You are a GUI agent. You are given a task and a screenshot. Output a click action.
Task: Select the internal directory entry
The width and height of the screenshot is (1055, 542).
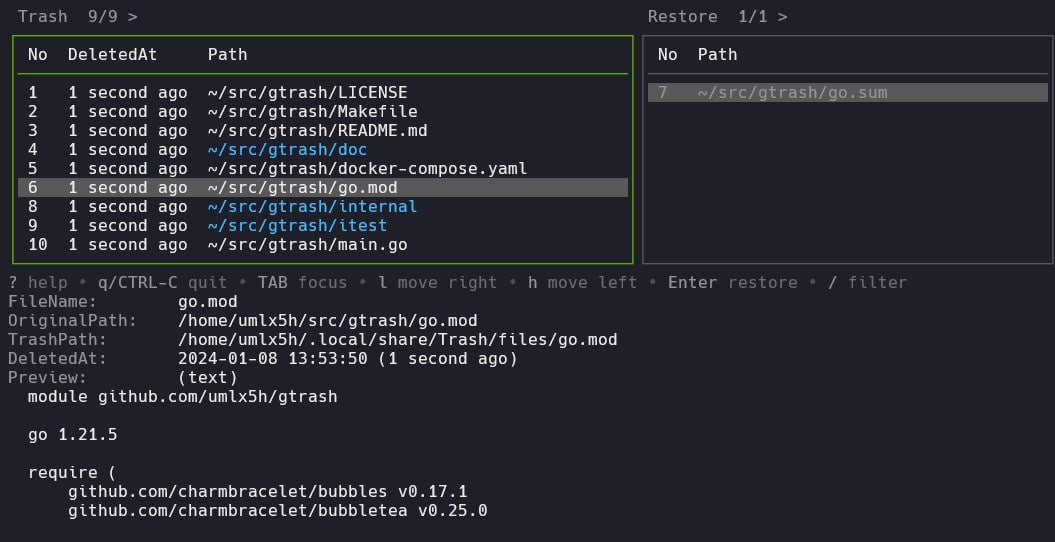312,206
